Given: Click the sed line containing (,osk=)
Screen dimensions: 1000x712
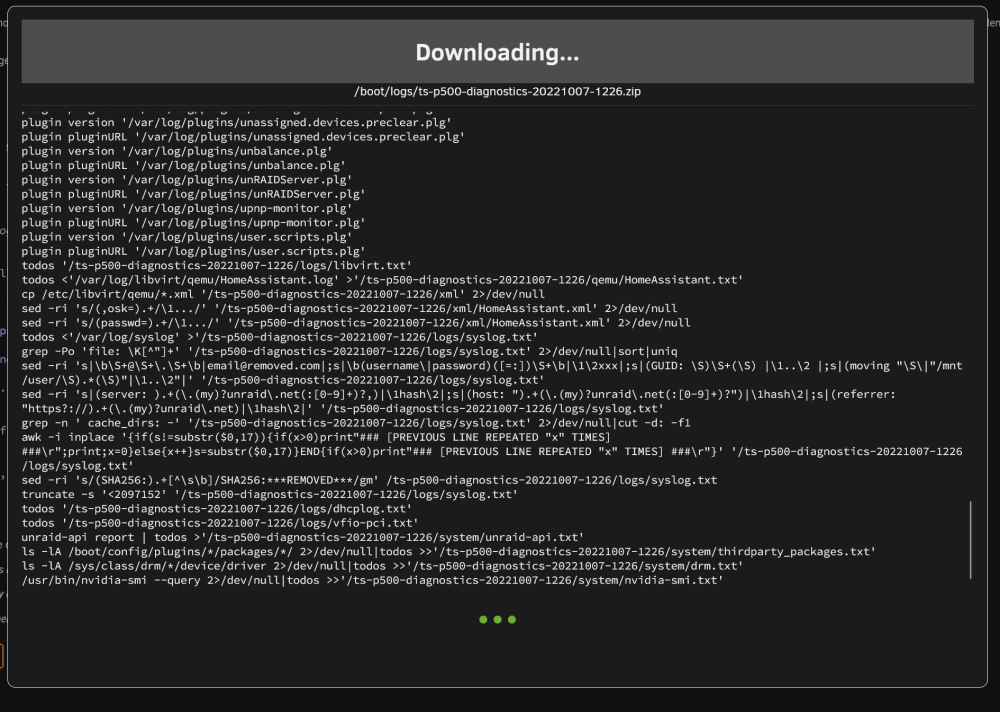Looking at the screenshot, I should [x=349, y=308].
